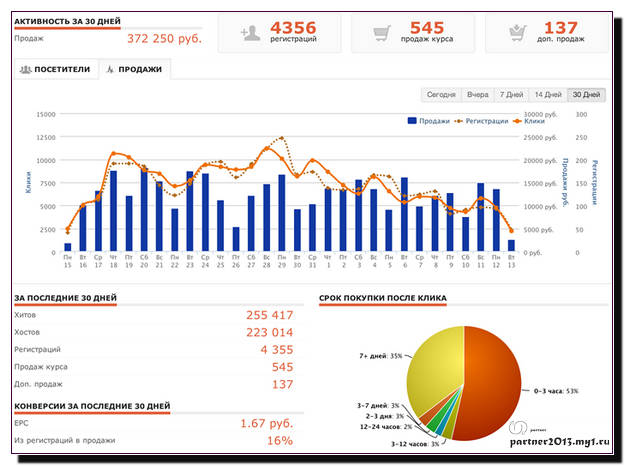Image resolution: width=625 pixels, height=466 pixels.
Task: Select the 30 Дней period
Action: (x=585, y=95)
